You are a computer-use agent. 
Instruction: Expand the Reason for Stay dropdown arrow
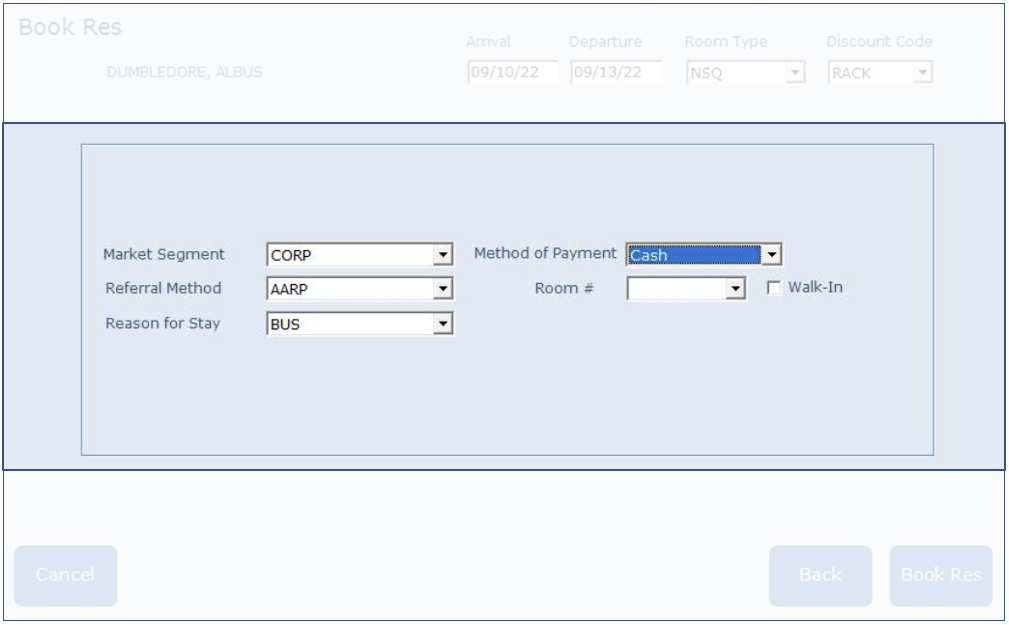click(x=443, y=324)
